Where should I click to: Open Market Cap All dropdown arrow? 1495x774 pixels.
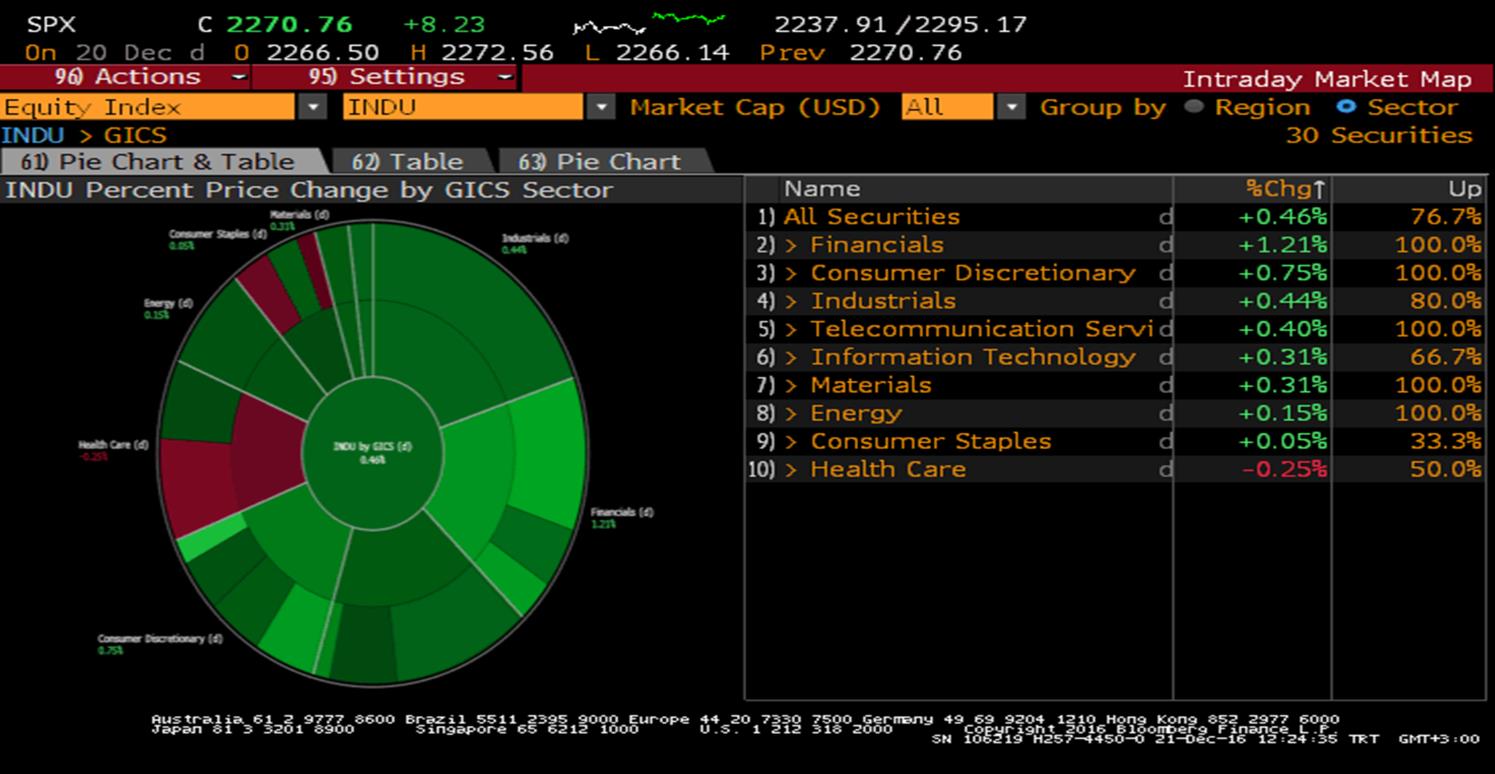(1013, 107)
